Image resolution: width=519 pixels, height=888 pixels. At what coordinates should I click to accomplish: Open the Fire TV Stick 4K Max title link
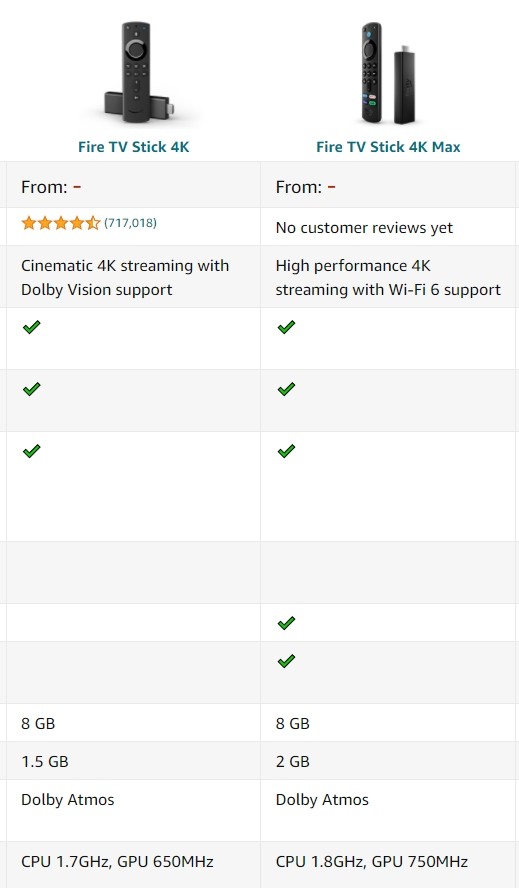coord(388,147)
